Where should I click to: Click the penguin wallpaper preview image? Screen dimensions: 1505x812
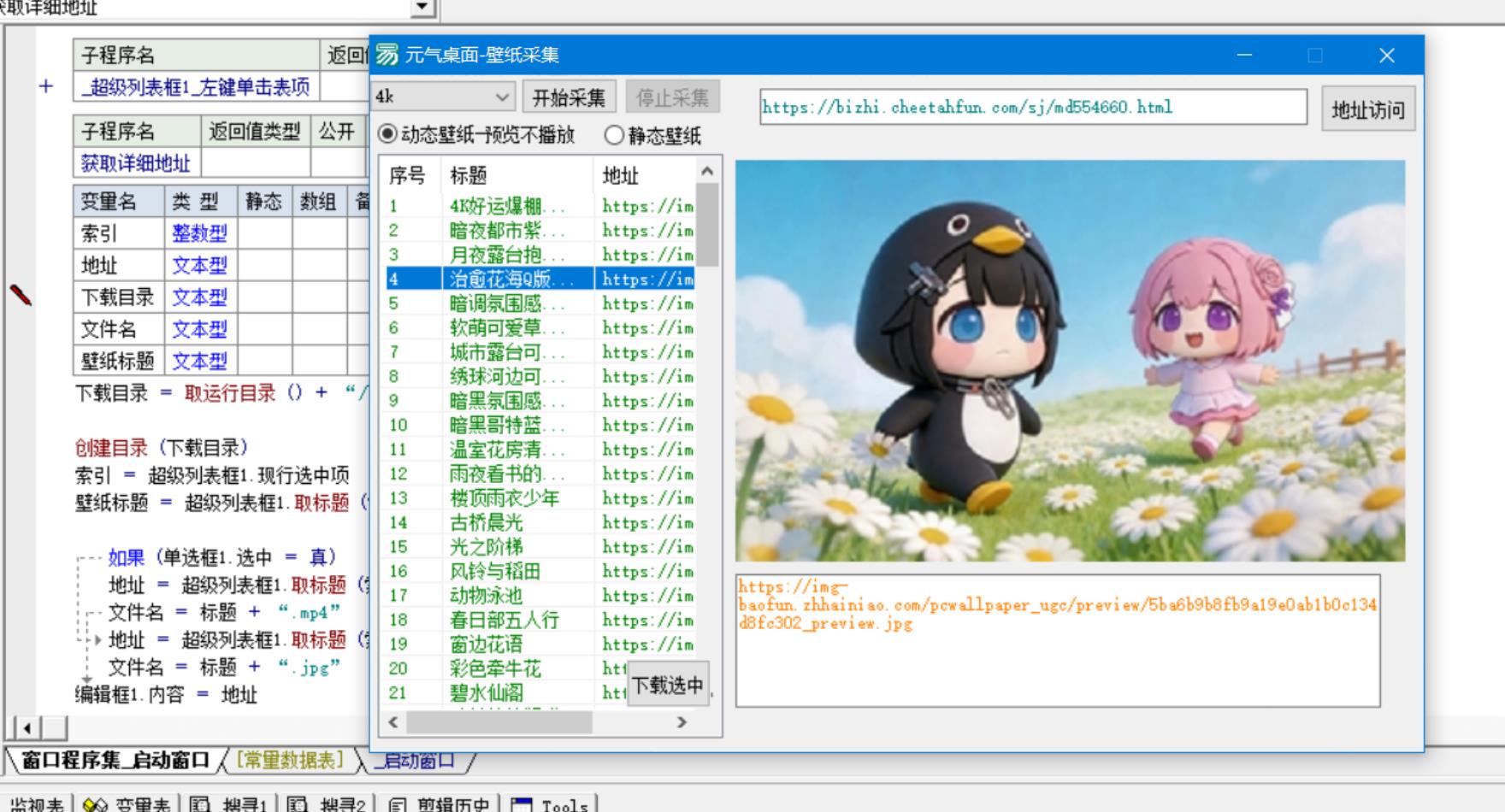pos(1070,361)
